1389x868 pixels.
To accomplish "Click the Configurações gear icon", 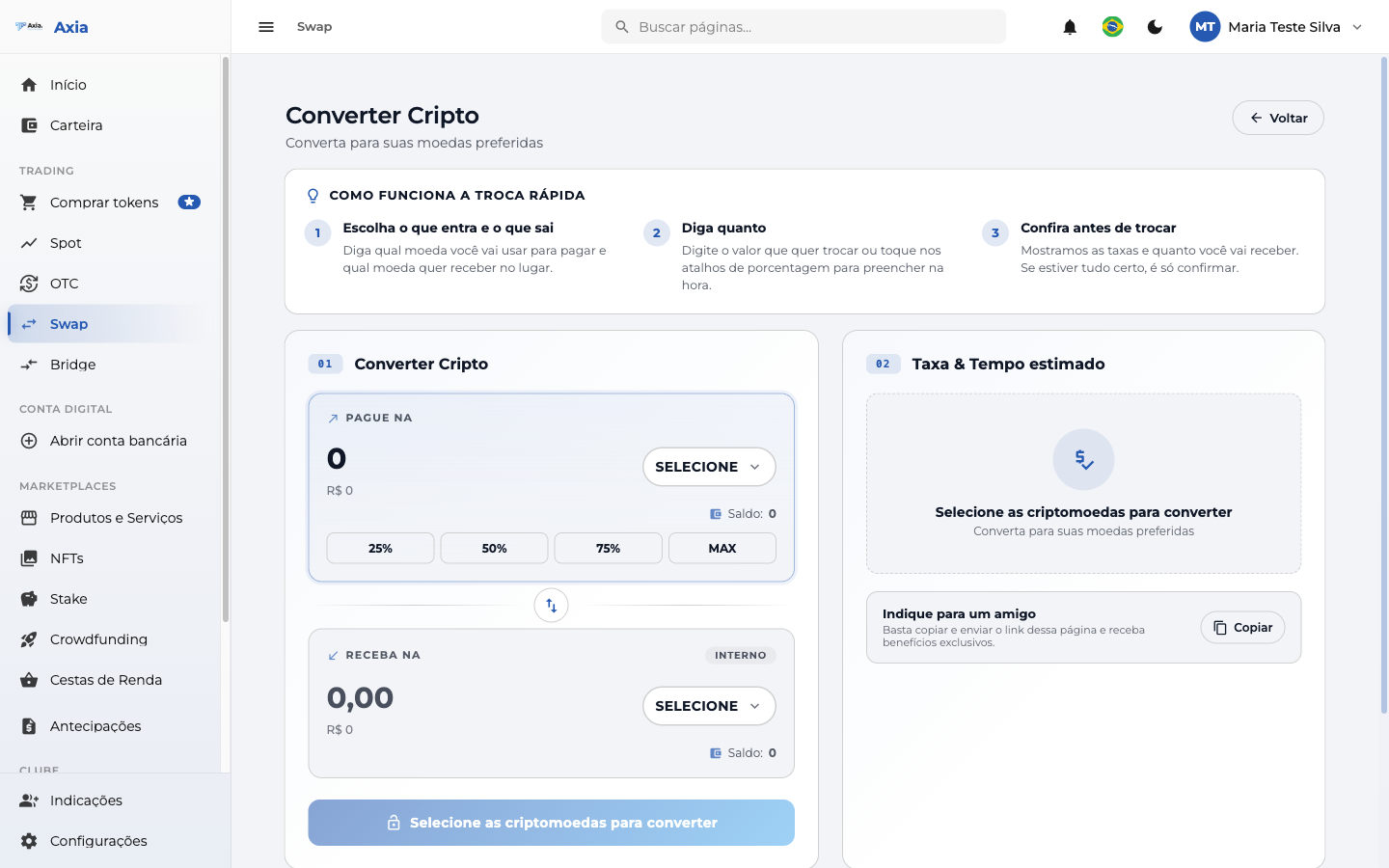I will click(x=29, y=841).
